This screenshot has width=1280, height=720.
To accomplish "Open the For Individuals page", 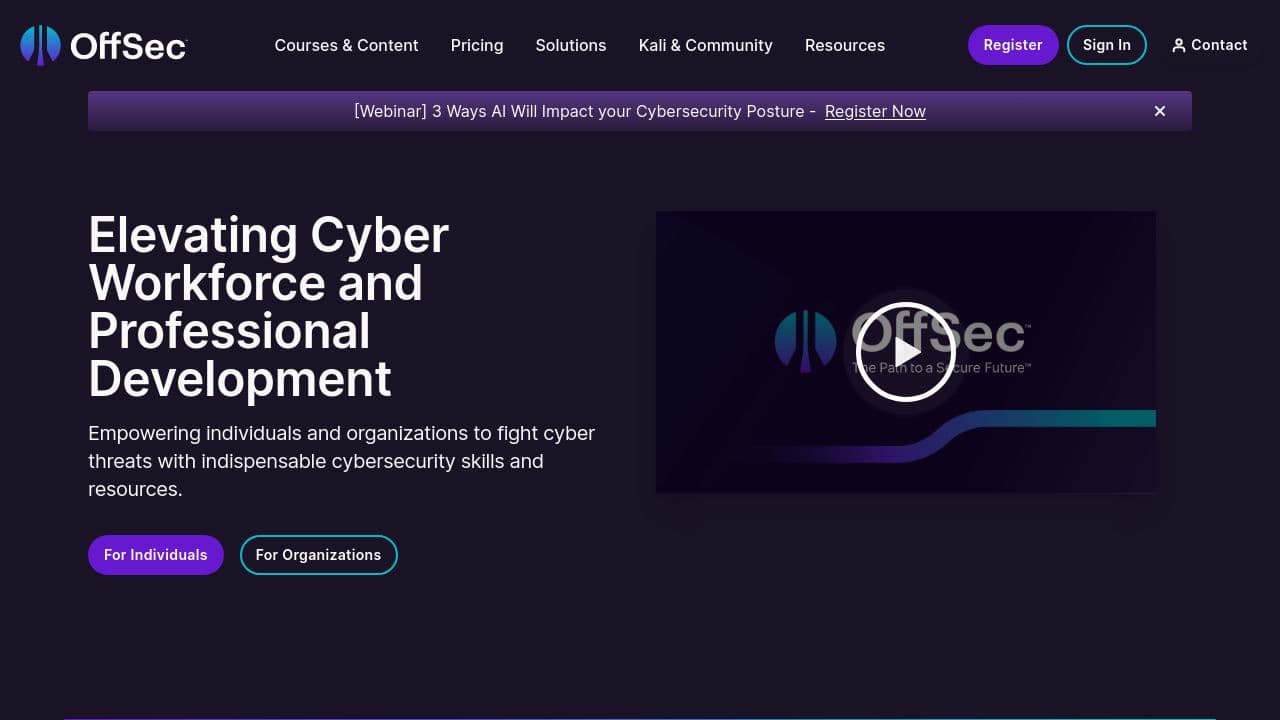I will (155, 555).
